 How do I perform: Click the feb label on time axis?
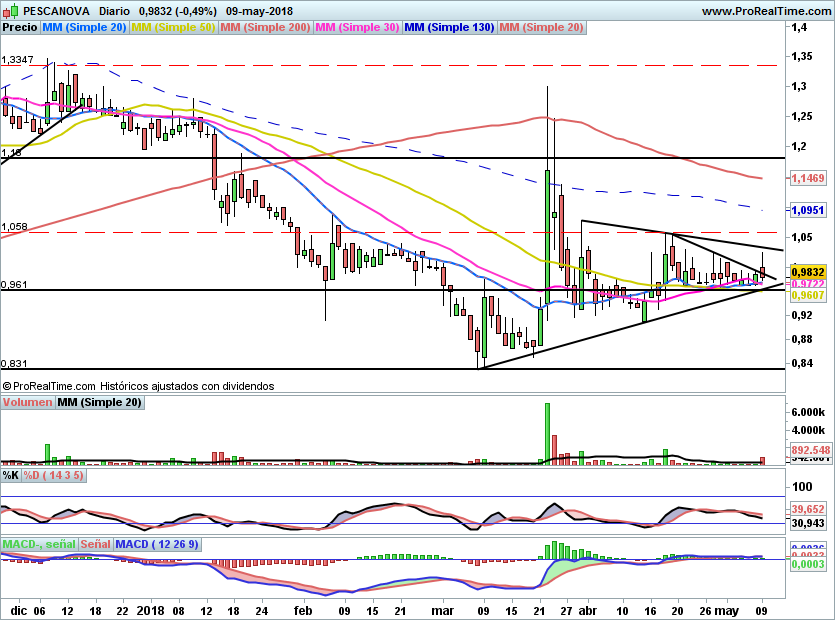[x=302, y=610]
